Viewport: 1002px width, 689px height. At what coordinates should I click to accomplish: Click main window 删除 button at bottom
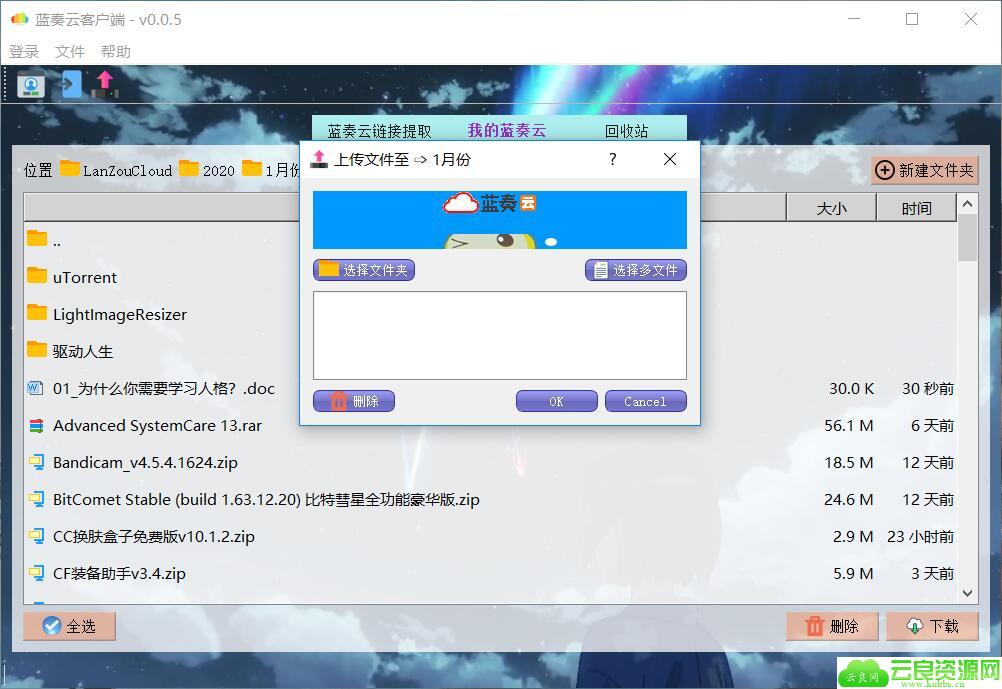(x=832, y=626)
